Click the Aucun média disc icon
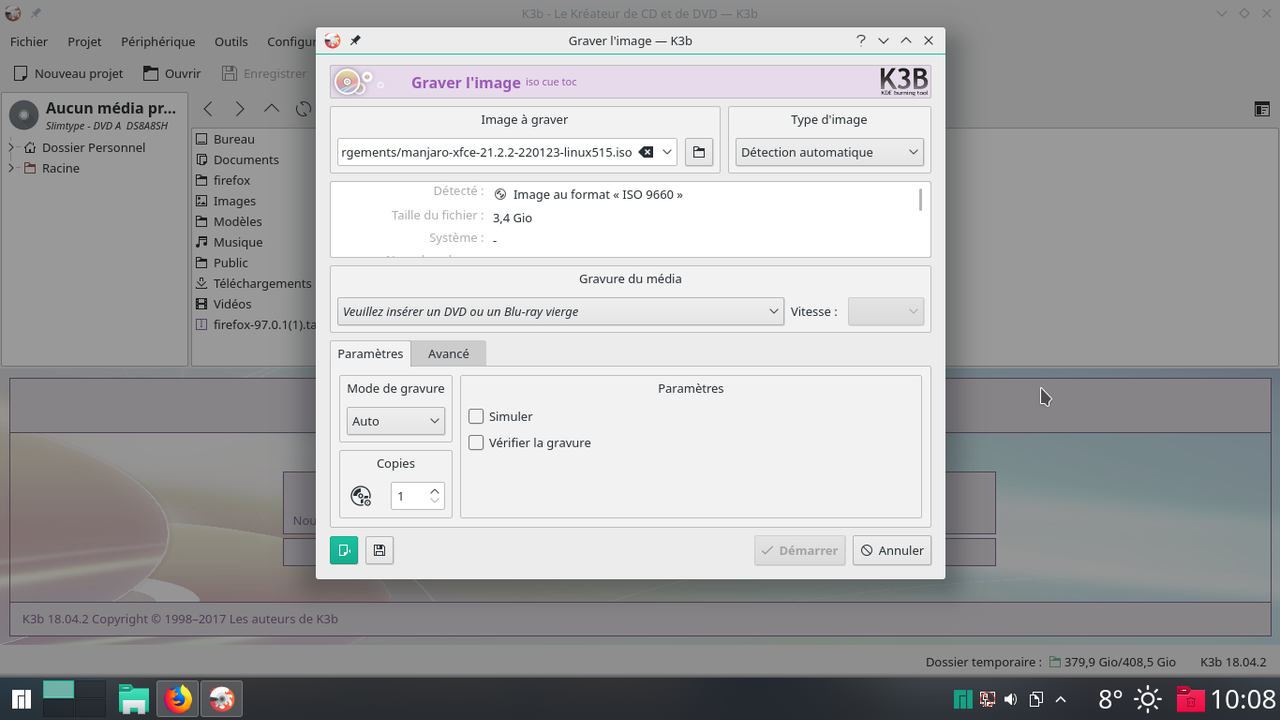Image resolution: width=1280 pixels, height=720 pixels. pyautogui.click(x=24, y=115)
